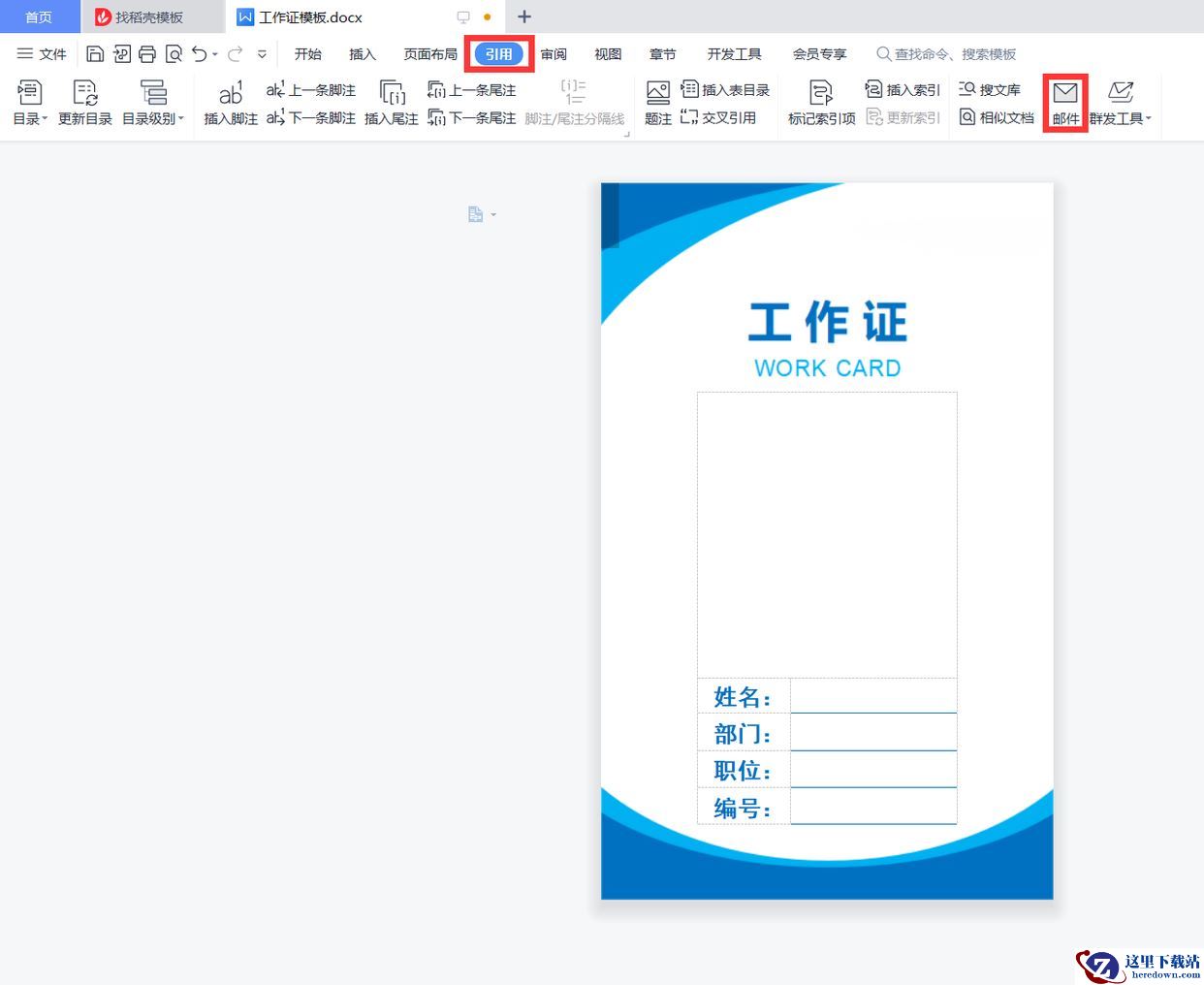The height and width of the screenshot is (985, 1204).
Task: Click 相似文档 similar documents
Action: coord(997,117)
